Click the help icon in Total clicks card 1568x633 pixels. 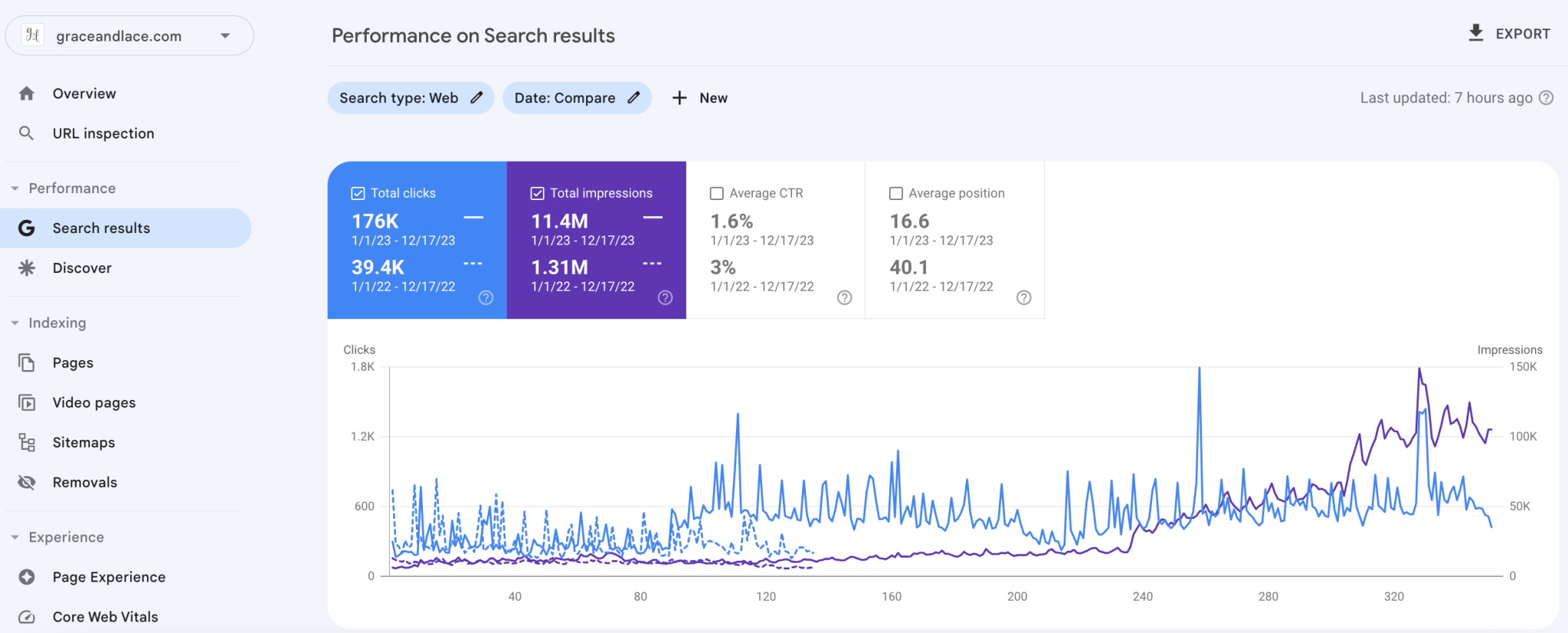486,297
